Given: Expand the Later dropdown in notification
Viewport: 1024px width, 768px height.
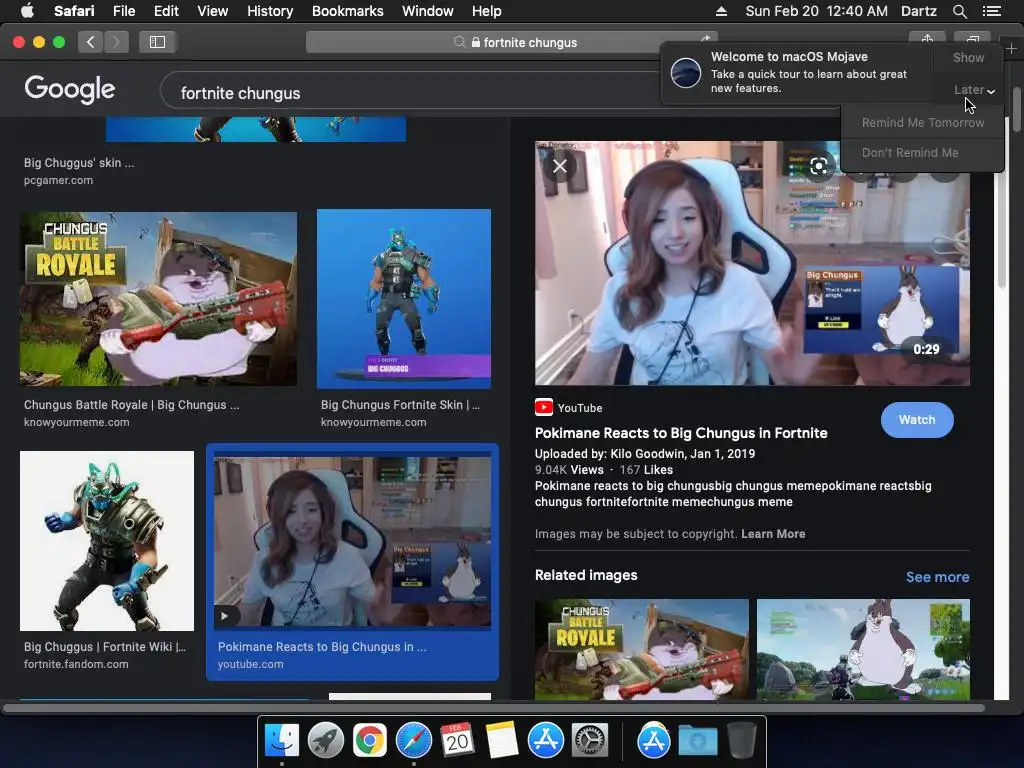Looking at the screenshot, I should [974, 89].
